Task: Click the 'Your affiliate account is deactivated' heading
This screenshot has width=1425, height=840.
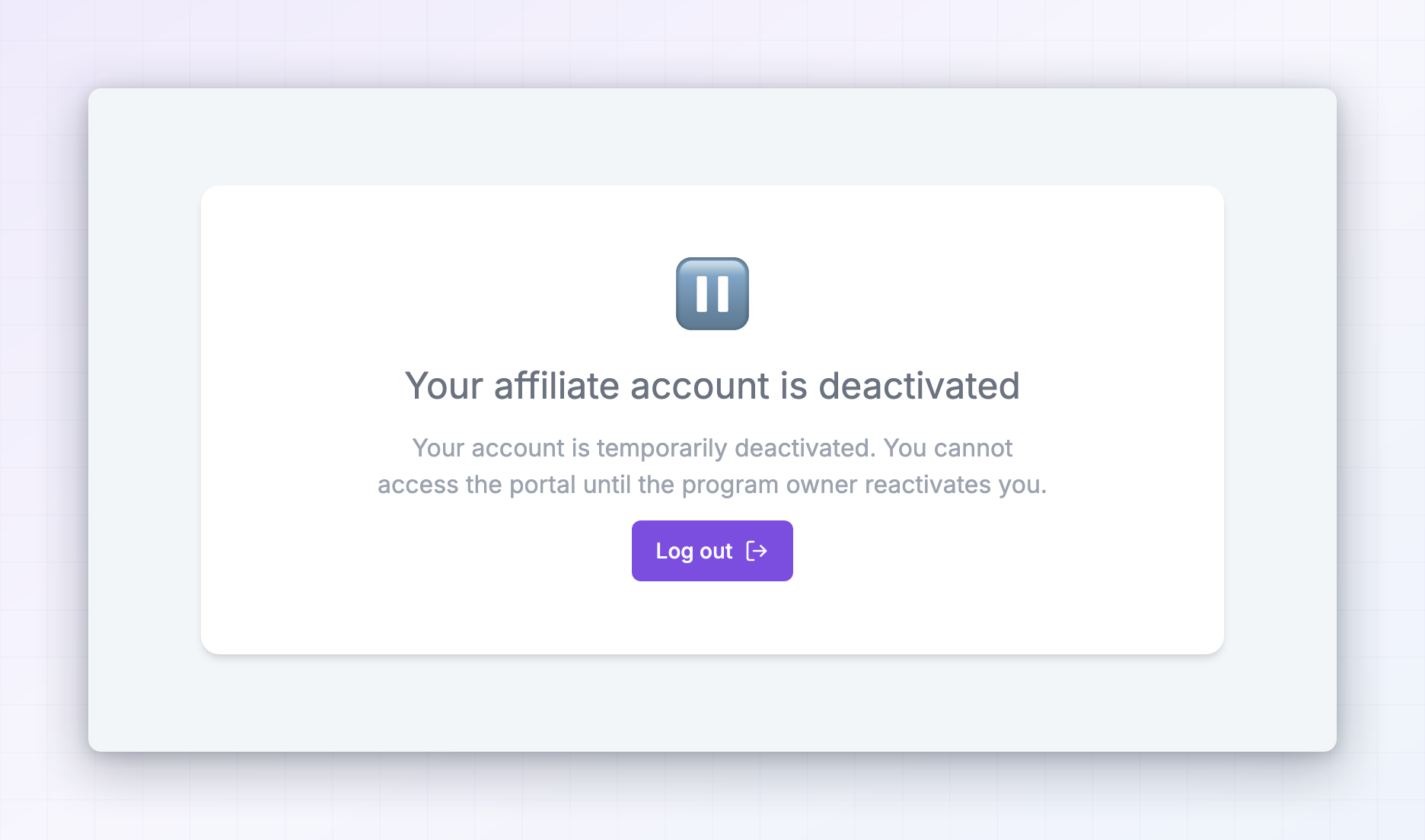Action: (x=712, y=386)
